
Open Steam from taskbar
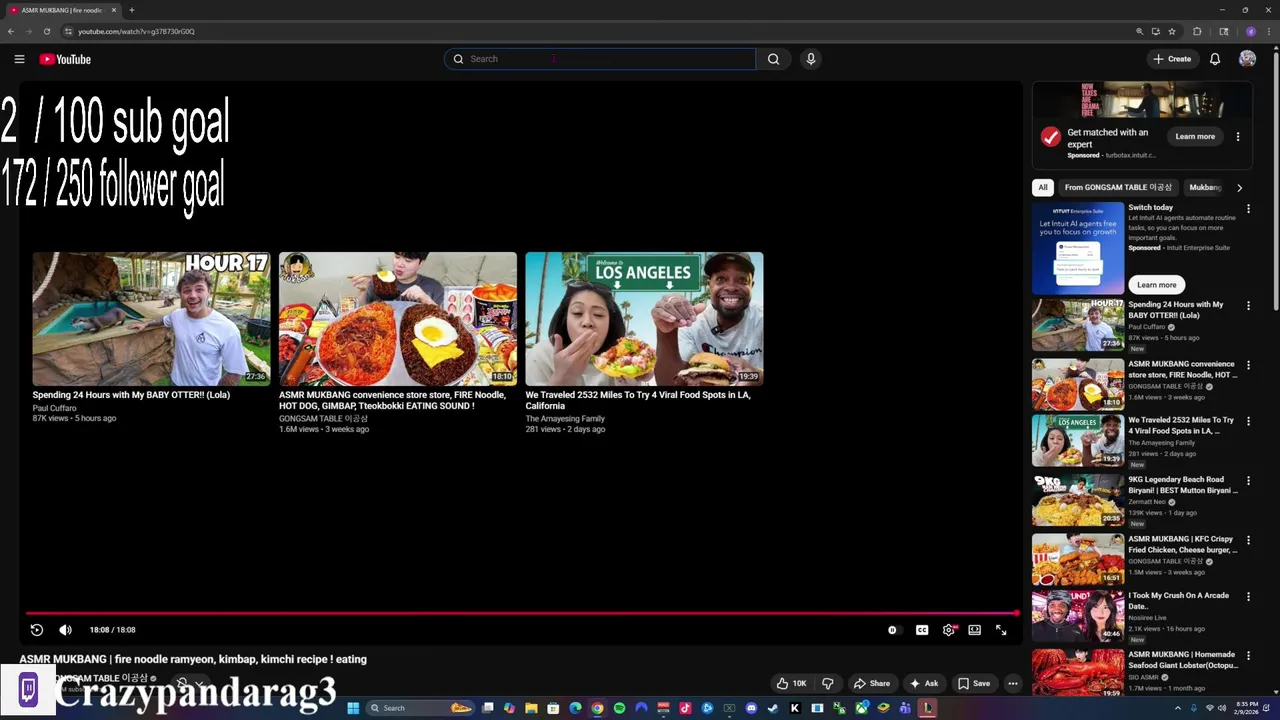[773, 708]
